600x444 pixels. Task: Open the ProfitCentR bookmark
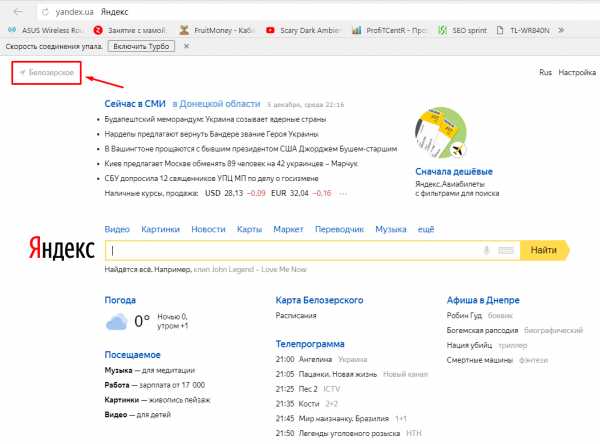389,30
